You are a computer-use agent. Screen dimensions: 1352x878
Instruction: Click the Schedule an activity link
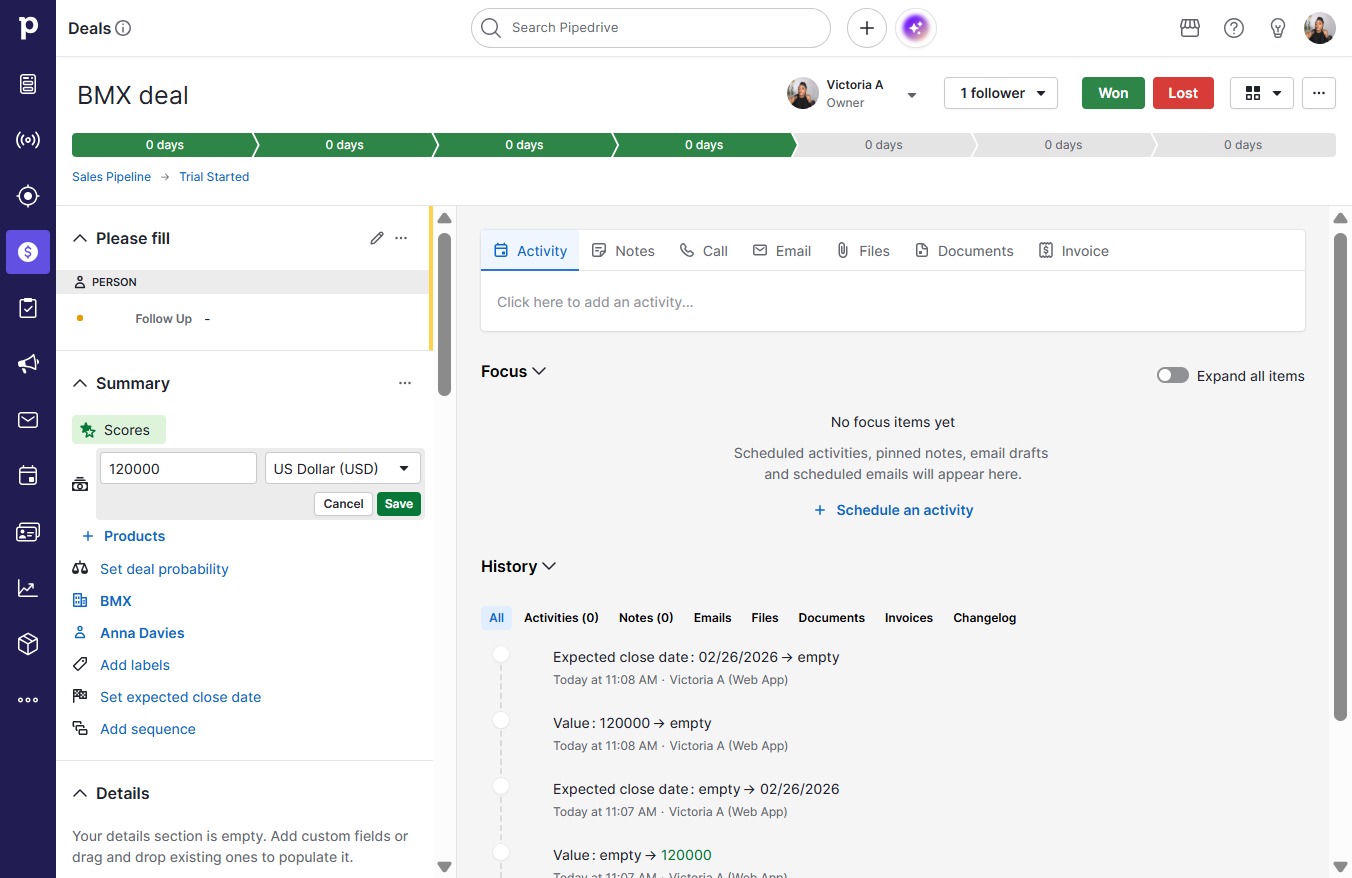tap(893, 510)
